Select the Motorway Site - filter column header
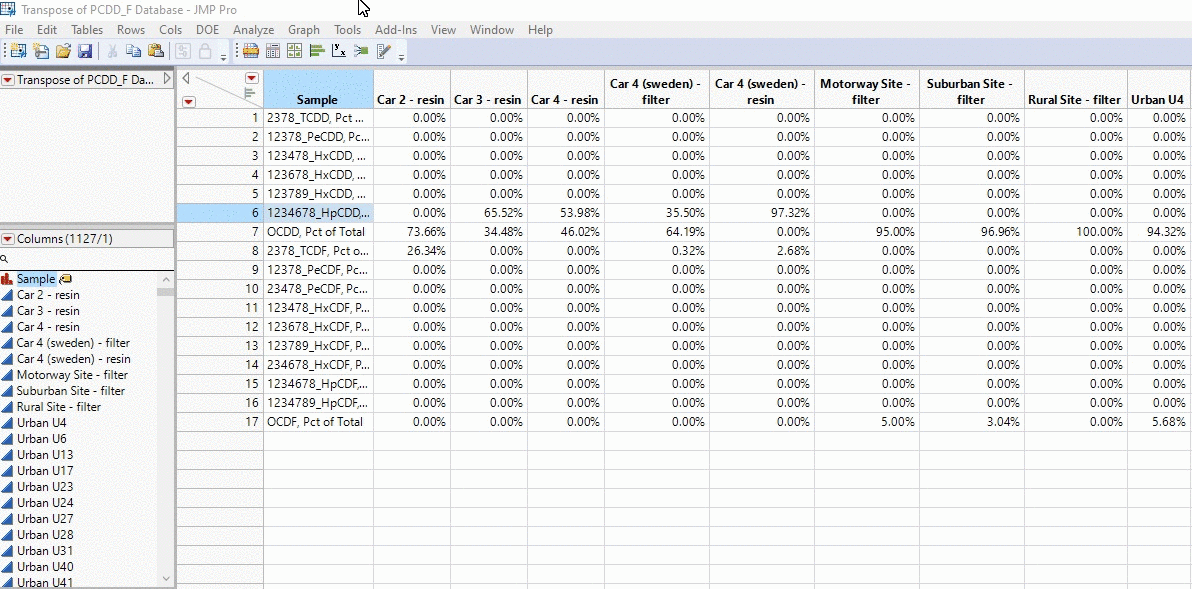 867,90
